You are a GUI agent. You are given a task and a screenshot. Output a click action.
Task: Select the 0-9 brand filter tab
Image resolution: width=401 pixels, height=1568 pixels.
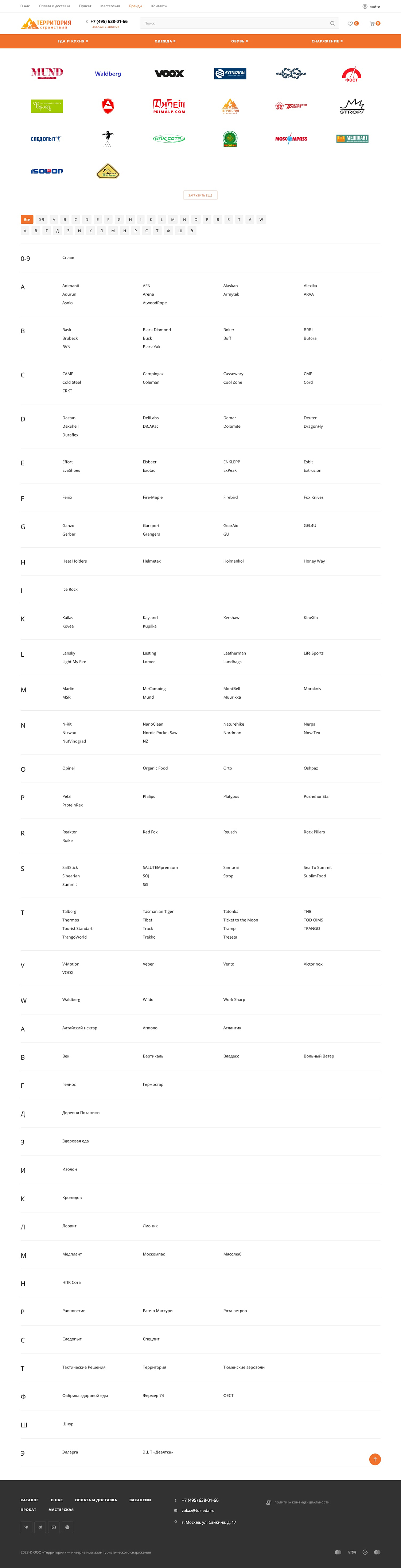(x=42, y=220)
